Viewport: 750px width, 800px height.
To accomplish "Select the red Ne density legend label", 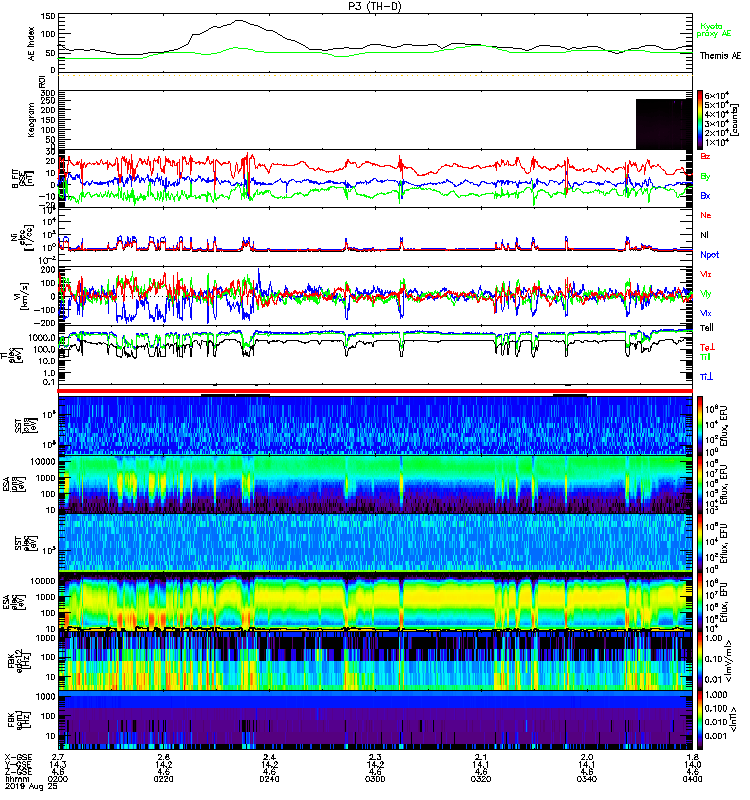I will tap(705, 215).
